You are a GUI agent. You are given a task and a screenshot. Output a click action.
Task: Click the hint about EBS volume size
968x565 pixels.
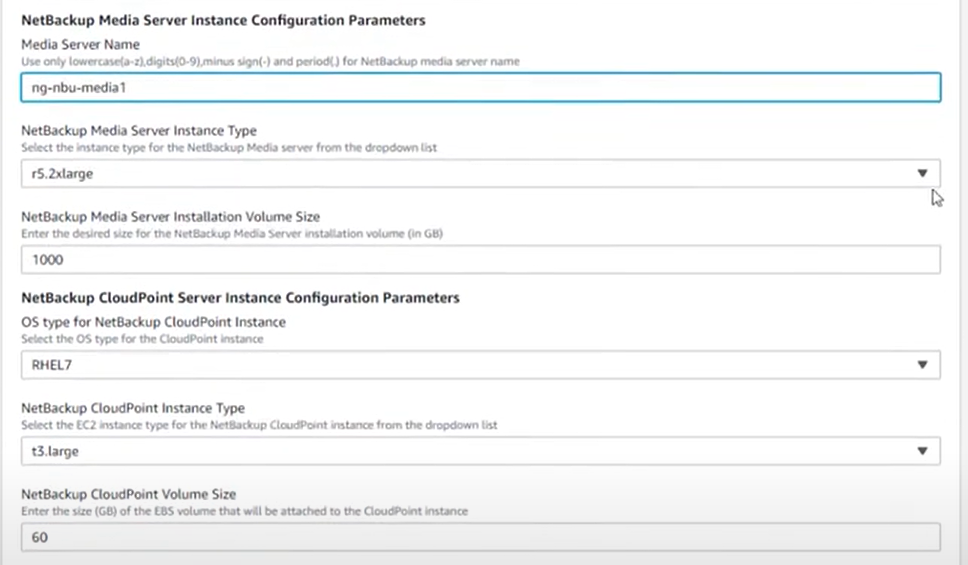pyautogui.click(x=244, y=511)
